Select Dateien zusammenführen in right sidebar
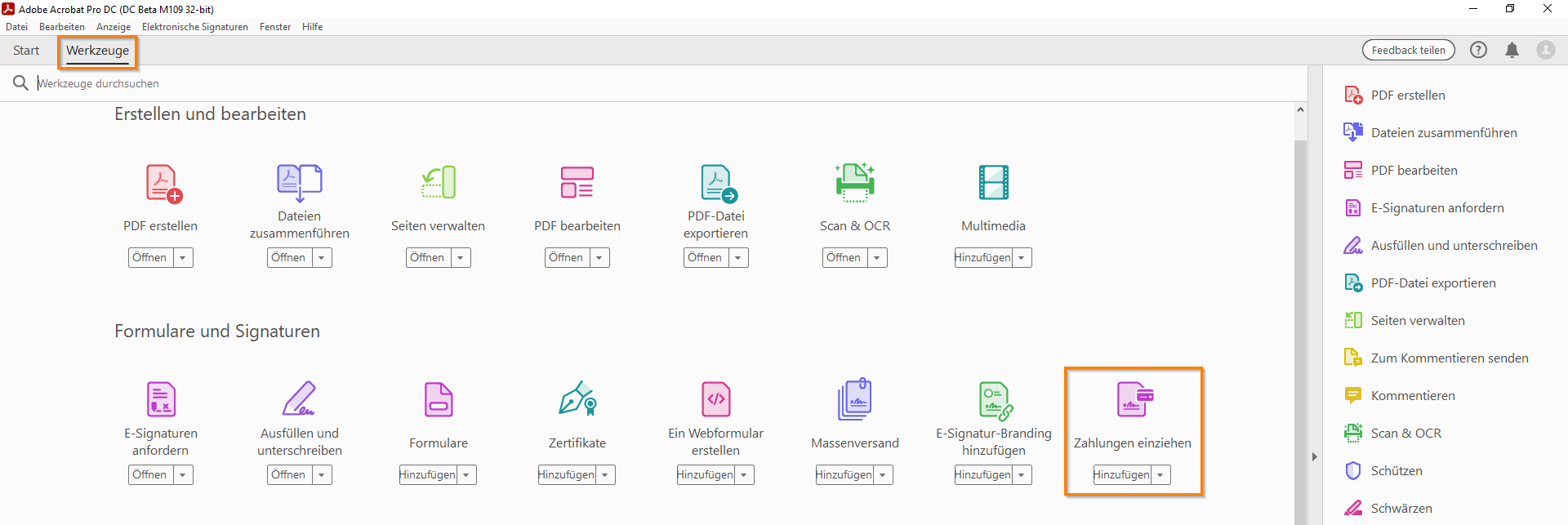Viewport: 1568px width, 525px height. 1430,132
